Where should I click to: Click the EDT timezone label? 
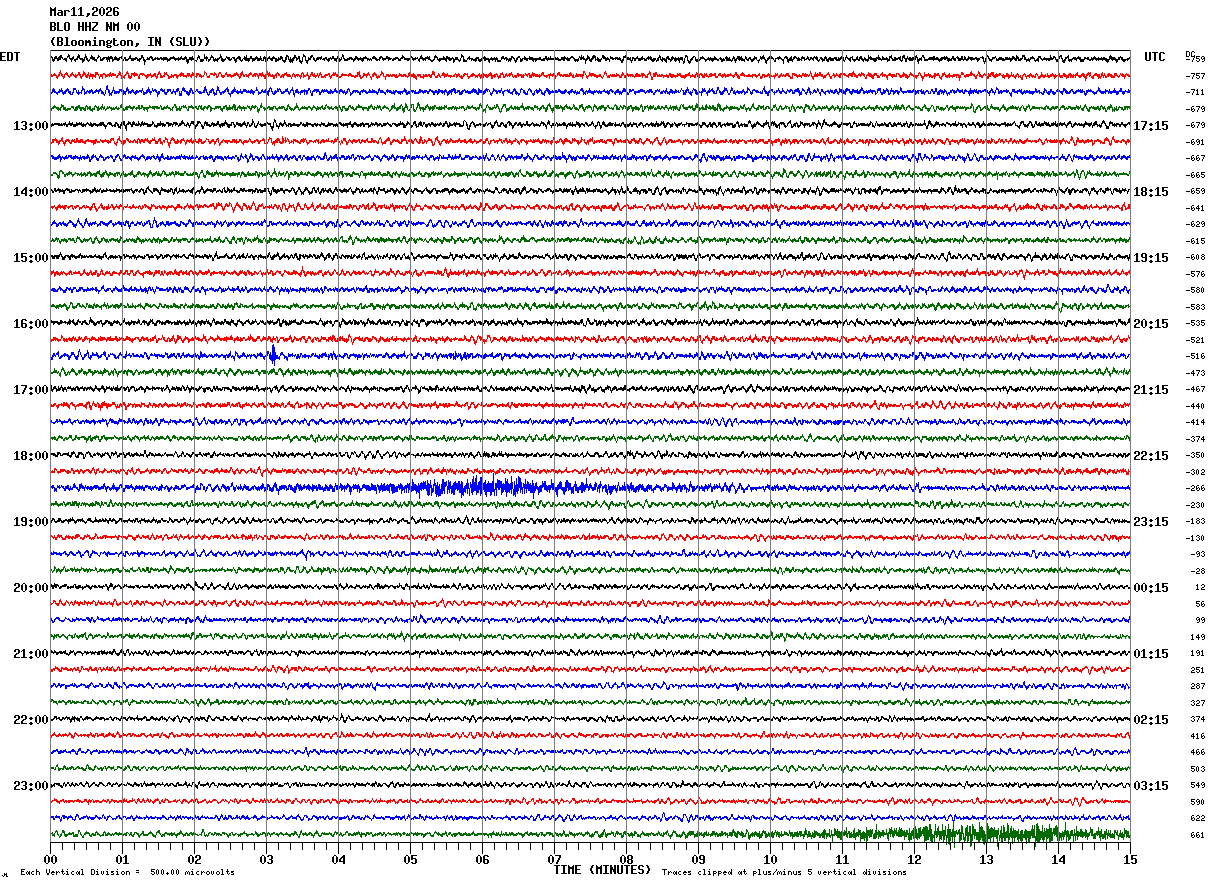point(10,57)
